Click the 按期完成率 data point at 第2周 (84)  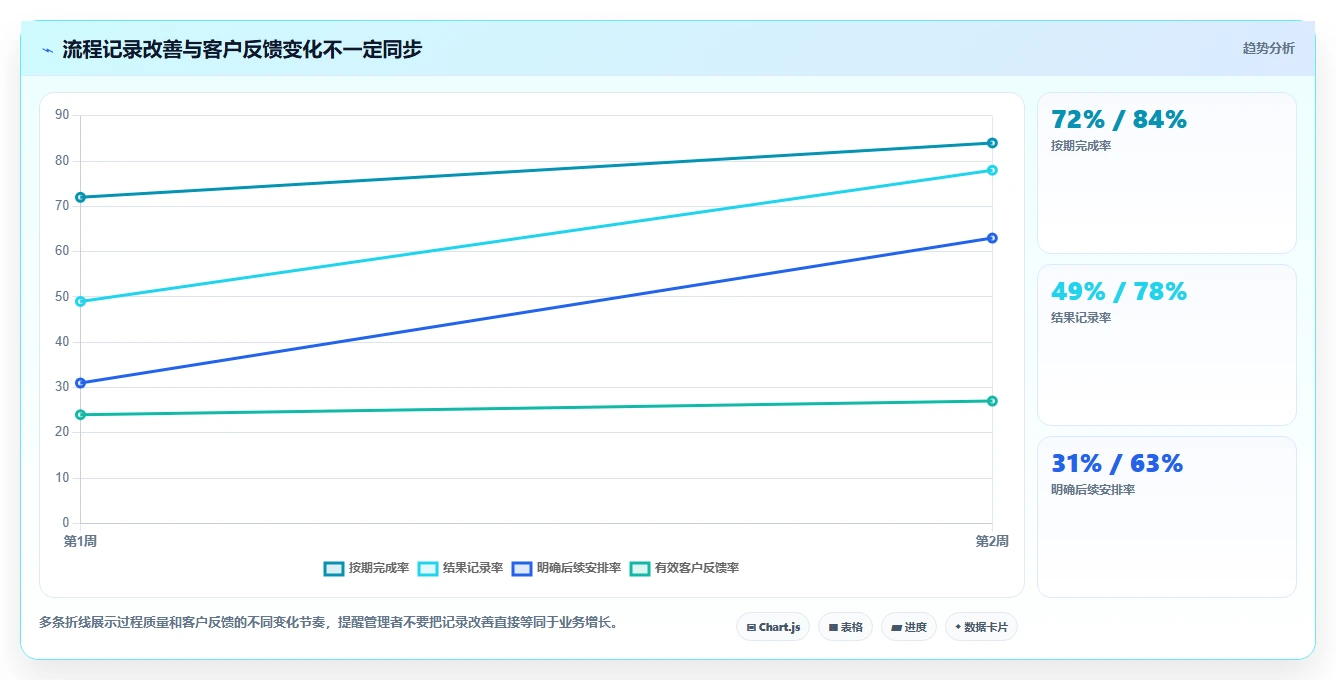(992, 143)
